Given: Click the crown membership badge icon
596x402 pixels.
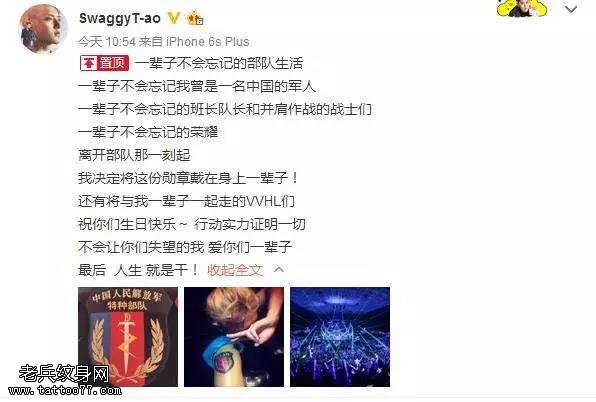Looking at the screenshot, I should 195,18.
